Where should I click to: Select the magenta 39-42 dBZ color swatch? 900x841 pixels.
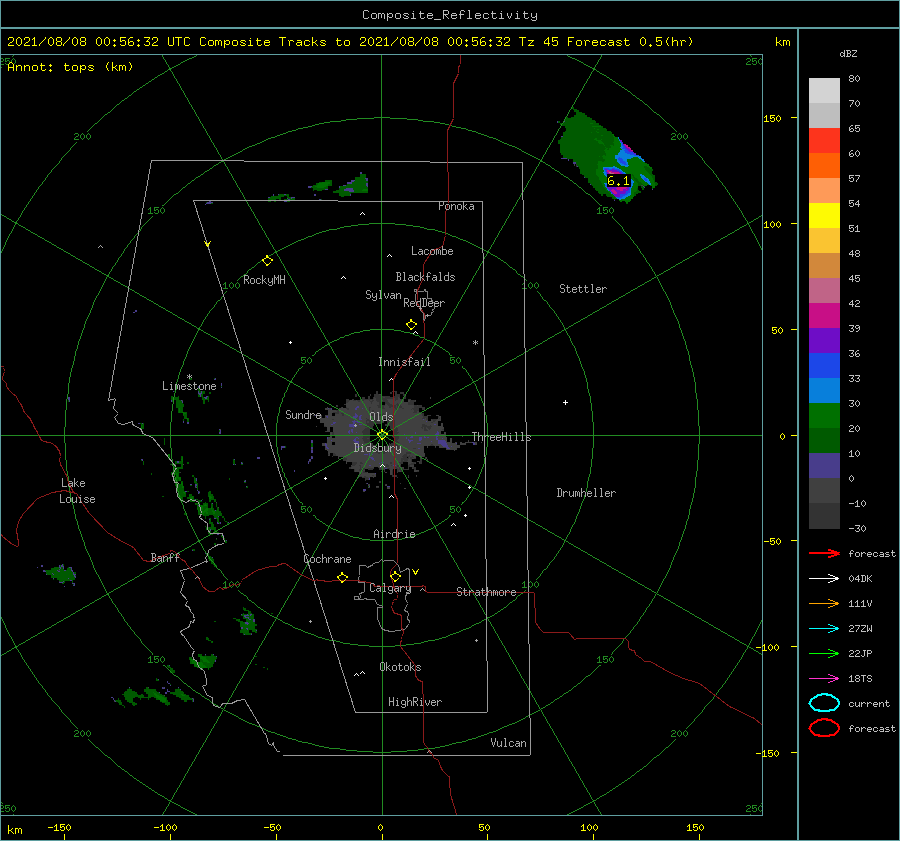[824, 316]
